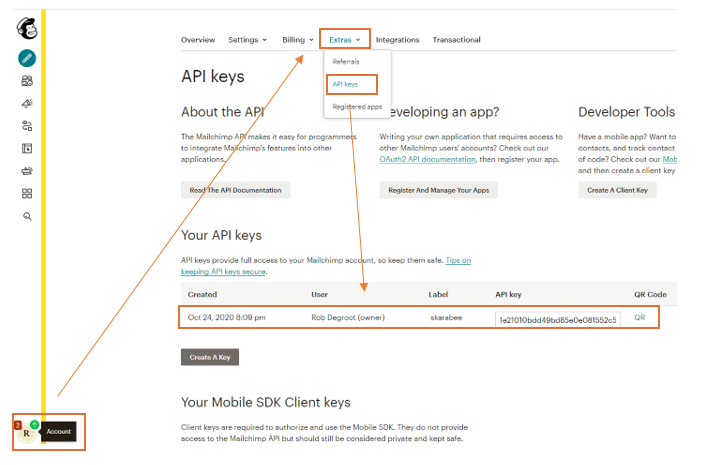Expand the Billing dropdown
Screen dimensions: 725x465
click(298, 40)
